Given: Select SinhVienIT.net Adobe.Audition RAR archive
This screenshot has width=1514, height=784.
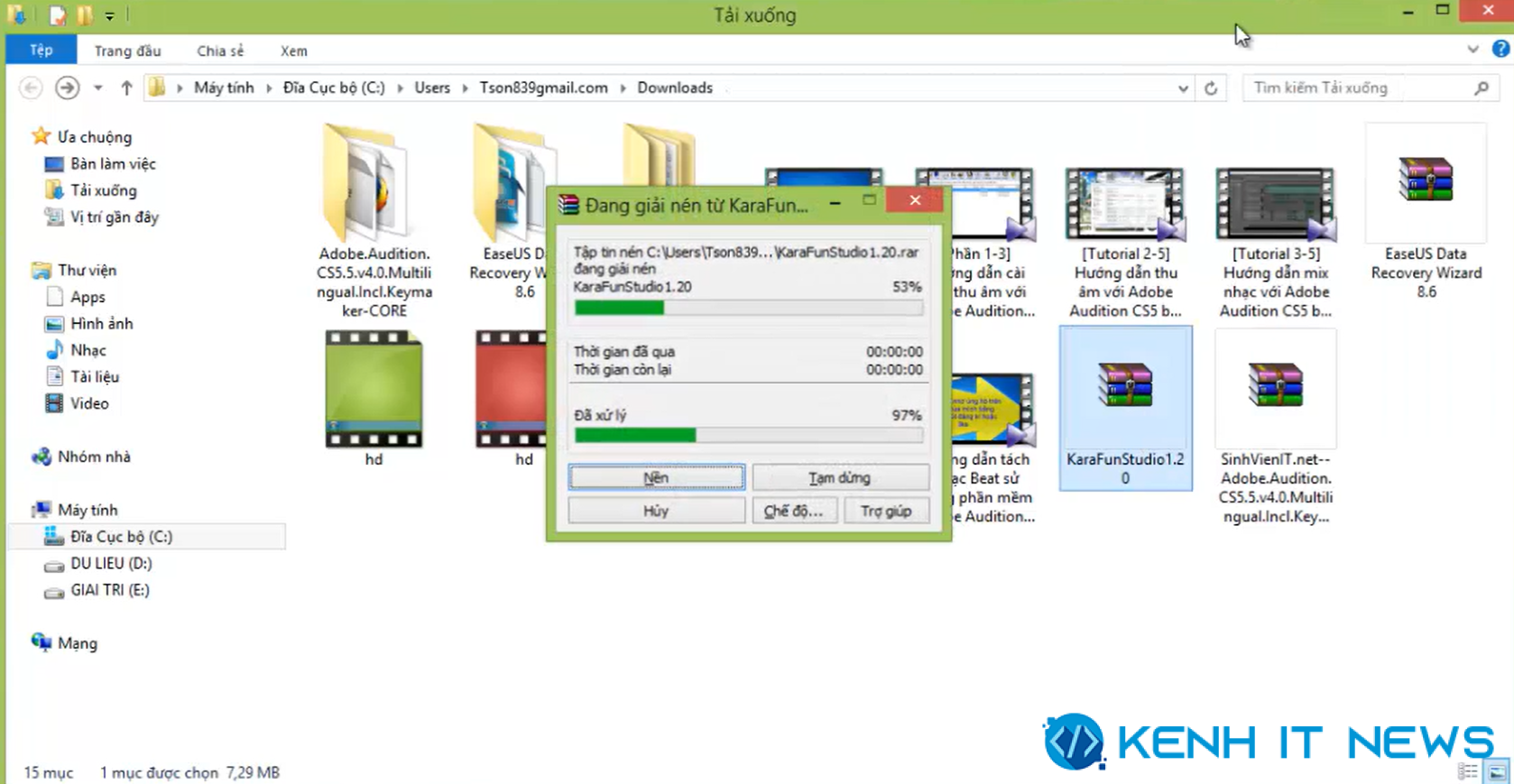Looking at the screenshot, I should pos(1275,427).
